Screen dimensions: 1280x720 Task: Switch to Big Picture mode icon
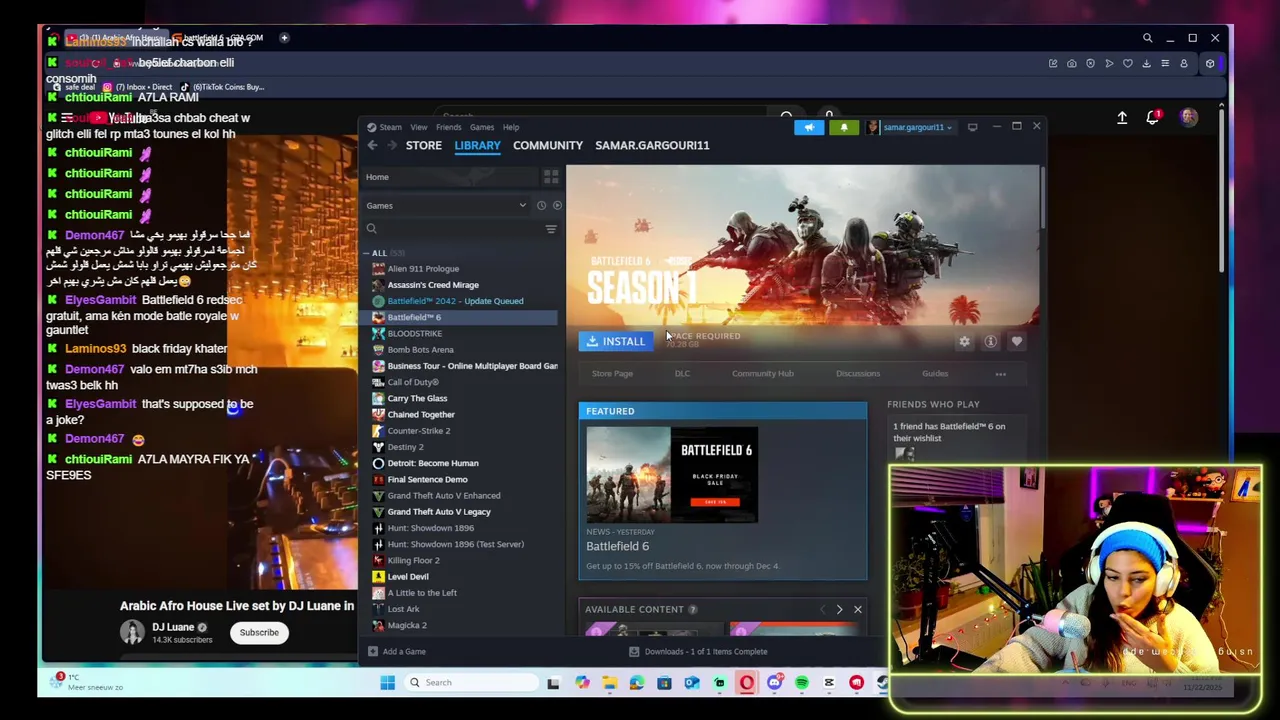972,127
